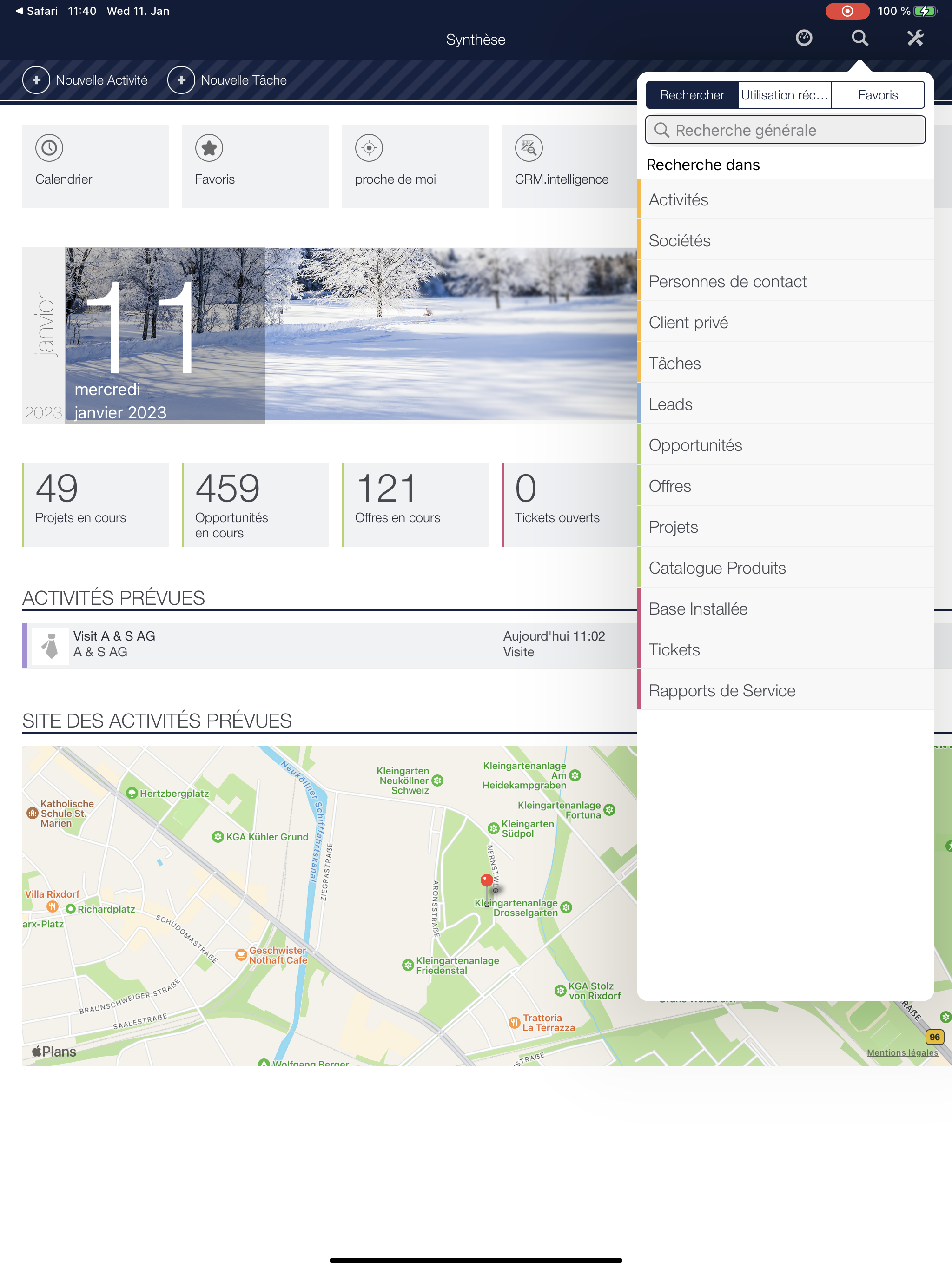This screenshot has width=952, height=1270.
Task: Focus the Recherche générale search field
Action: tap(785, 130)
